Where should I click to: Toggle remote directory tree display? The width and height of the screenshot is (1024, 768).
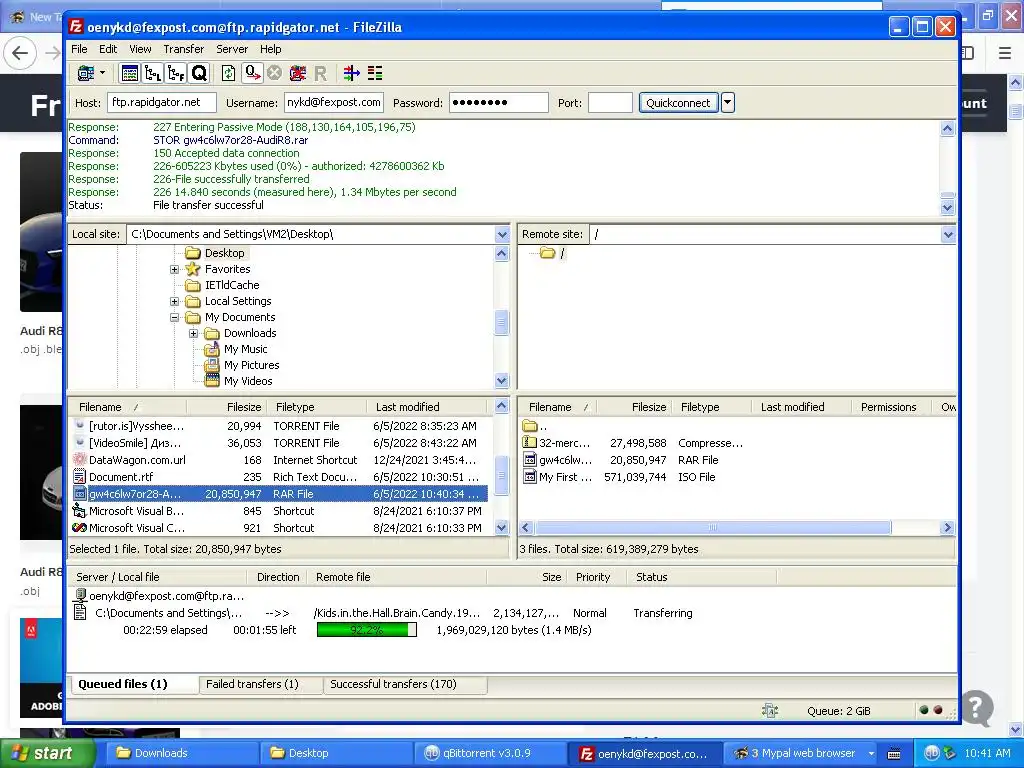coord(176,73)
